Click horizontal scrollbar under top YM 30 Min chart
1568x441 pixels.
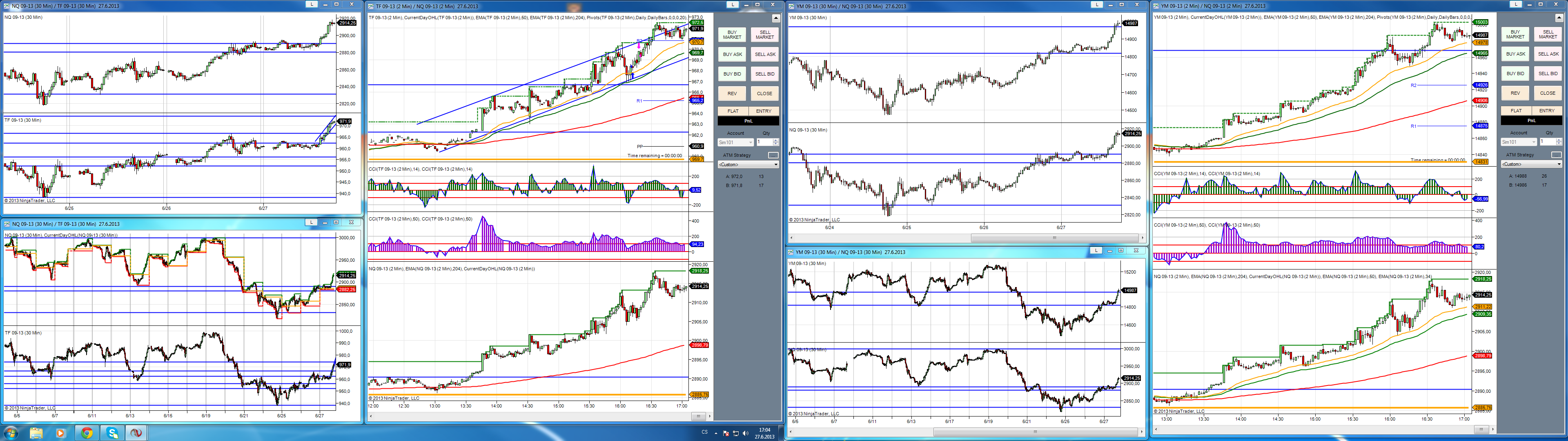point(1054,238)
